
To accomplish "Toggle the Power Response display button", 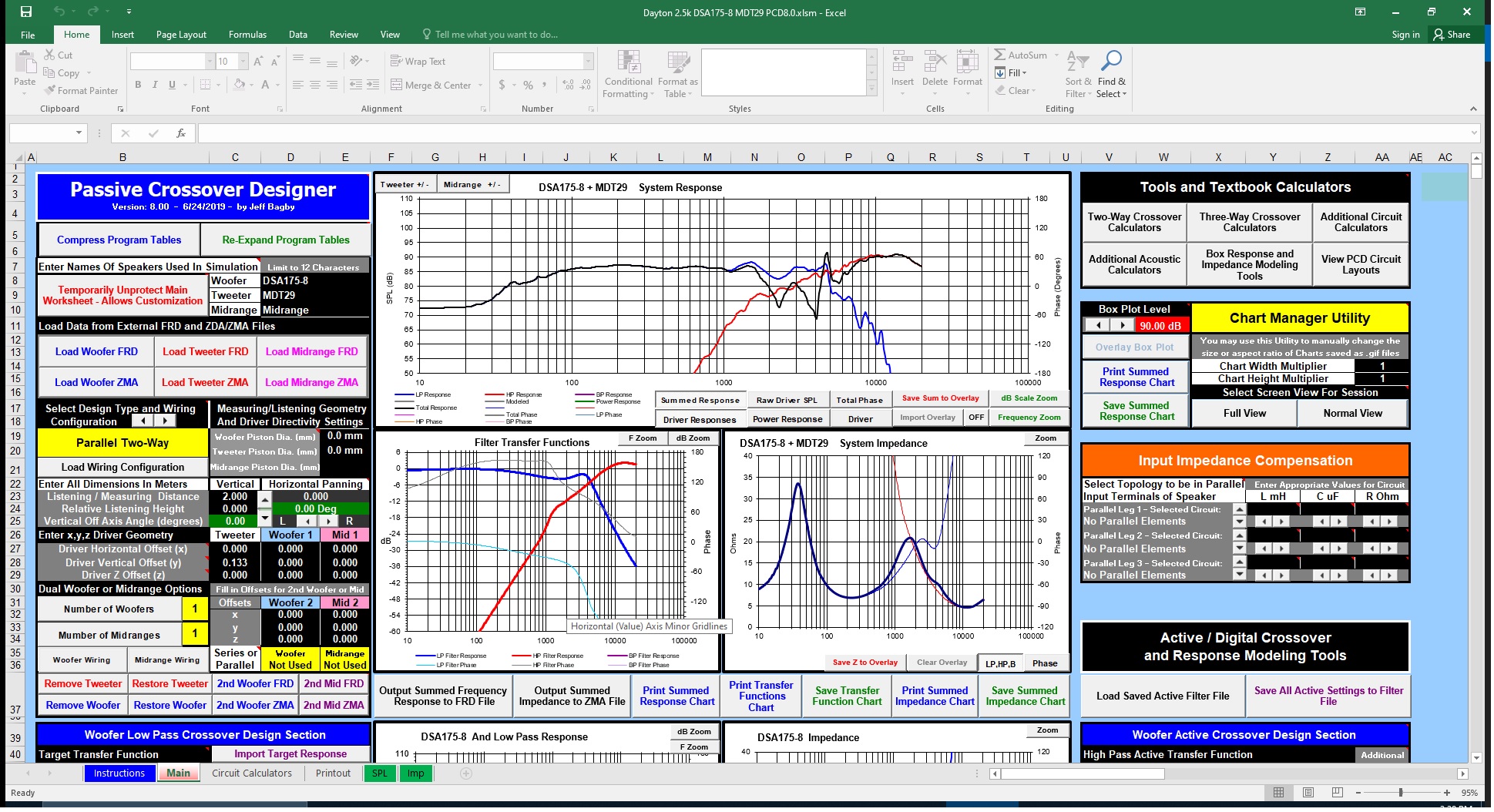I will [x=787, y=419].
